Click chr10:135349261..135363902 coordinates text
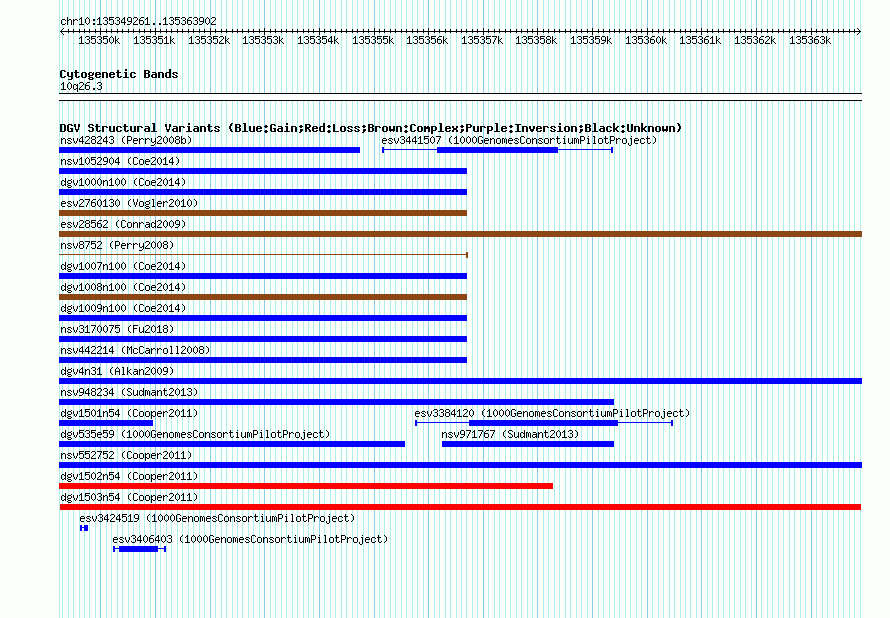 [x=138, y=22]
